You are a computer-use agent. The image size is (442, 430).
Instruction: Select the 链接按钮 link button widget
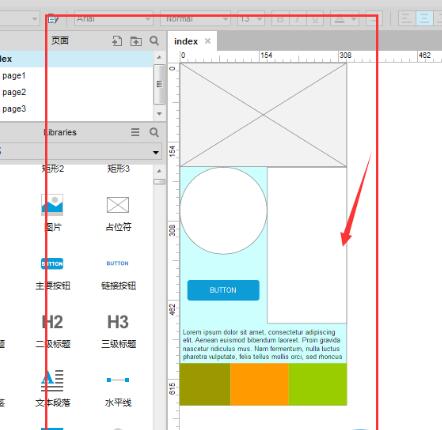(118, 274)
